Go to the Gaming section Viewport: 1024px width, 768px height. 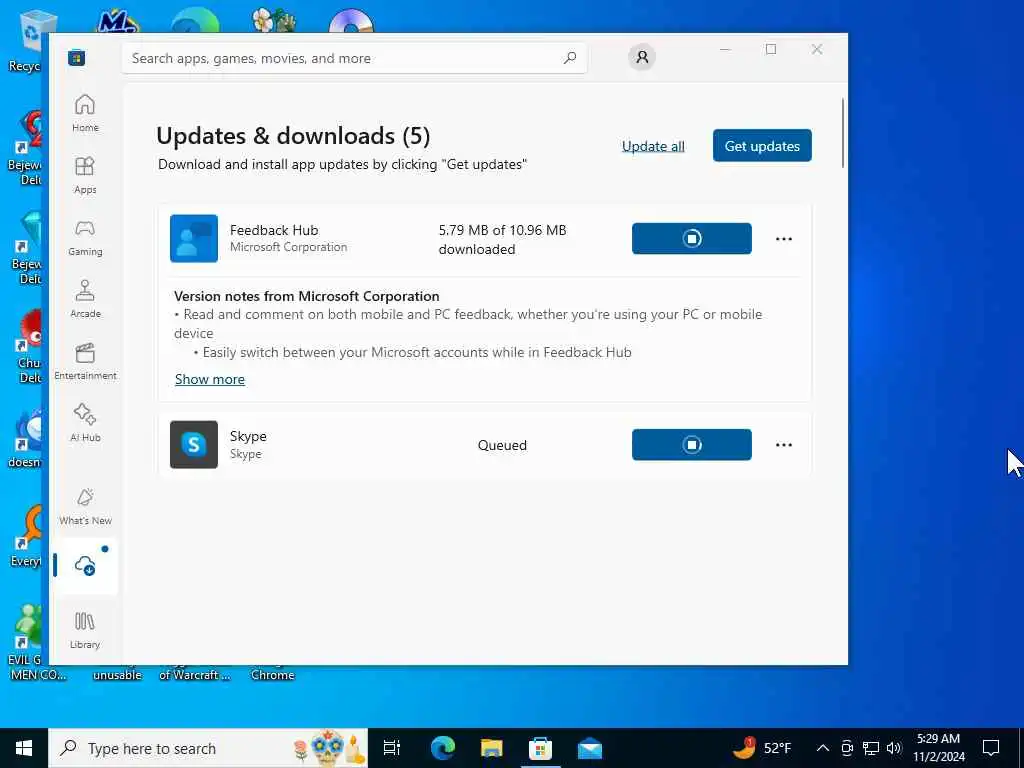85,237
